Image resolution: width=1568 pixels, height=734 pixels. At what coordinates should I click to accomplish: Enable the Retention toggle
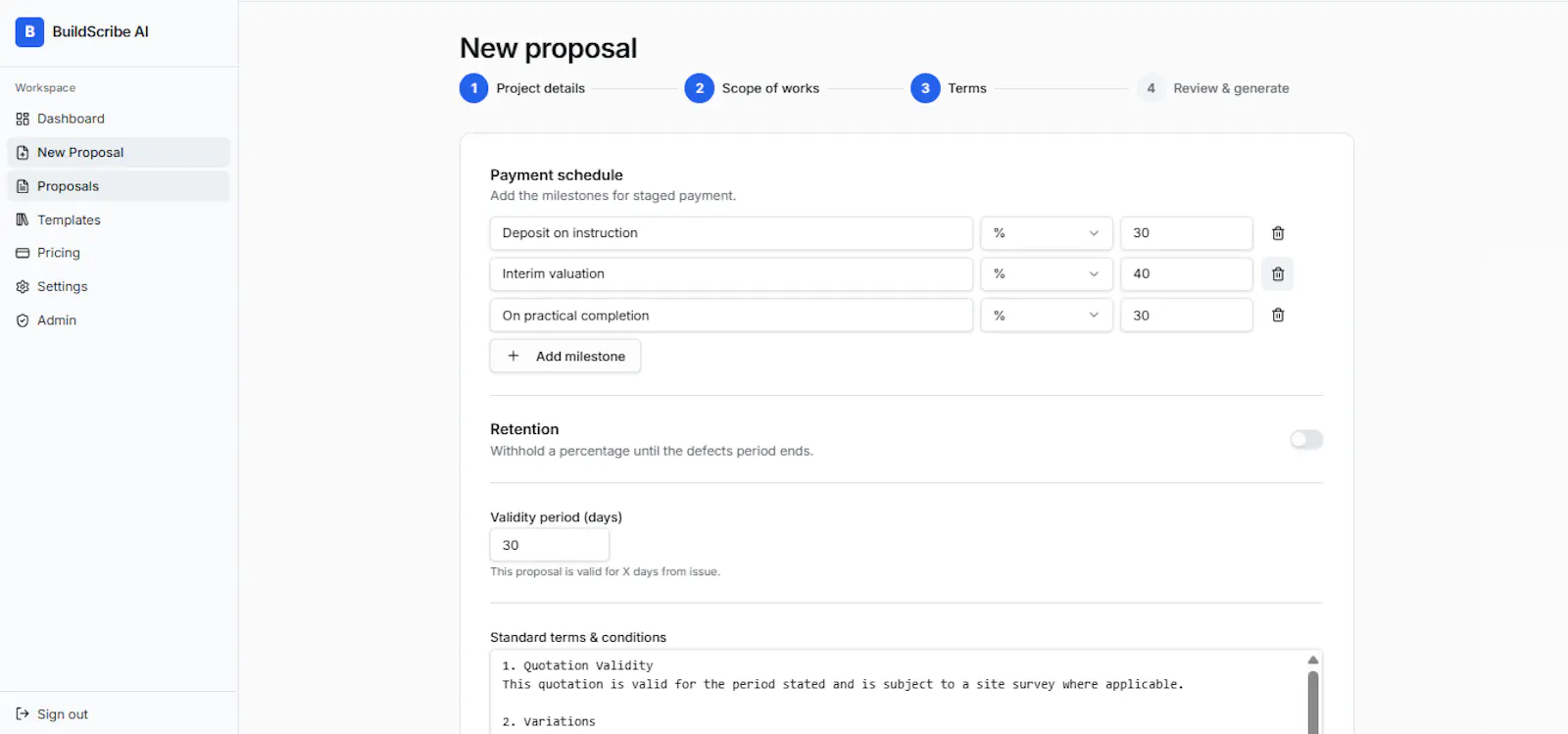click(x=1306, y=439)
